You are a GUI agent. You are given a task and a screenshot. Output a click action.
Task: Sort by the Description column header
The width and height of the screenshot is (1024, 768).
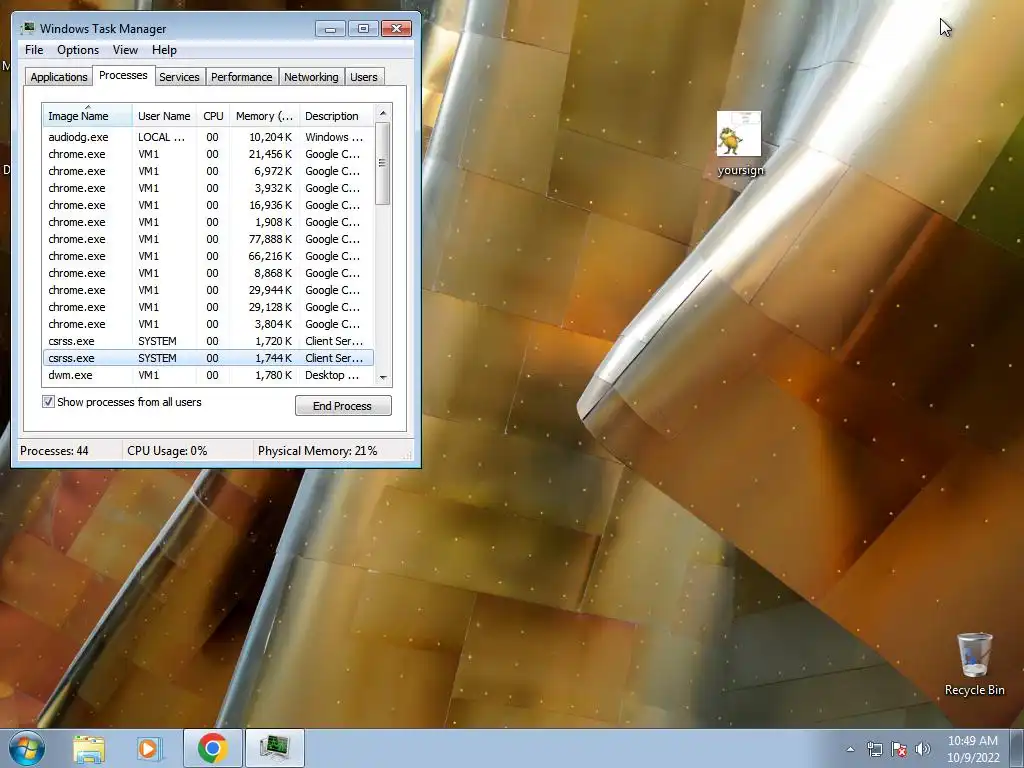(336, 116)
